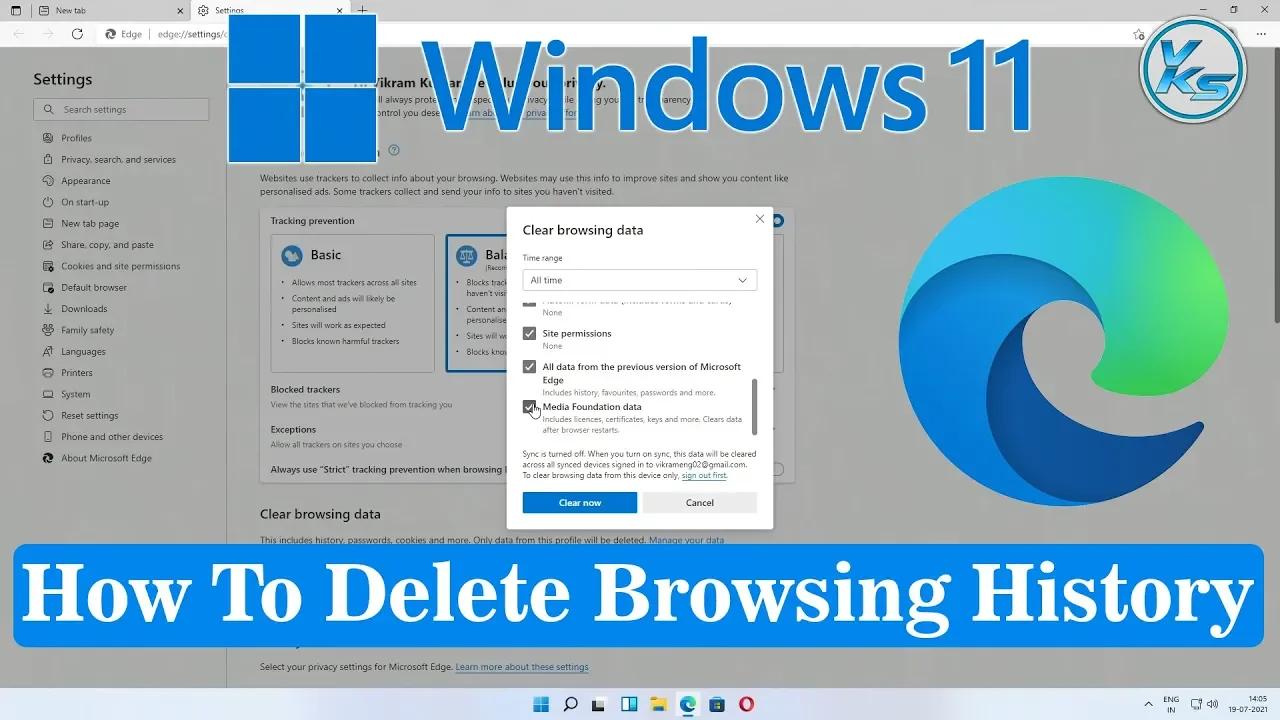Click the network icon in system tray

[1195, 704]
